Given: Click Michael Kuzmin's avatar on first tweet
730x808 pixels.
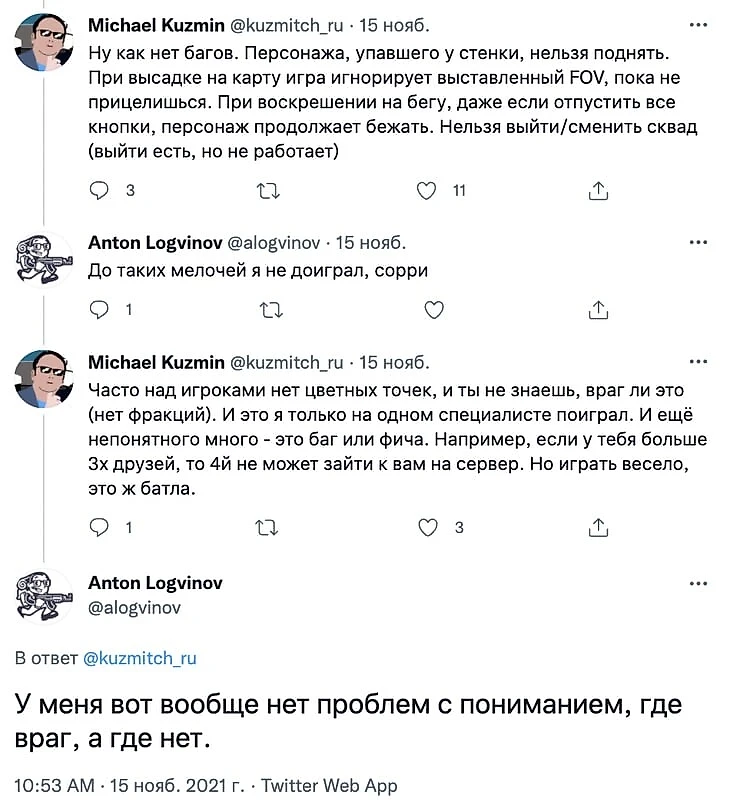Looking at the screenshot, I should pyautogui.click(x=43, y=42).
